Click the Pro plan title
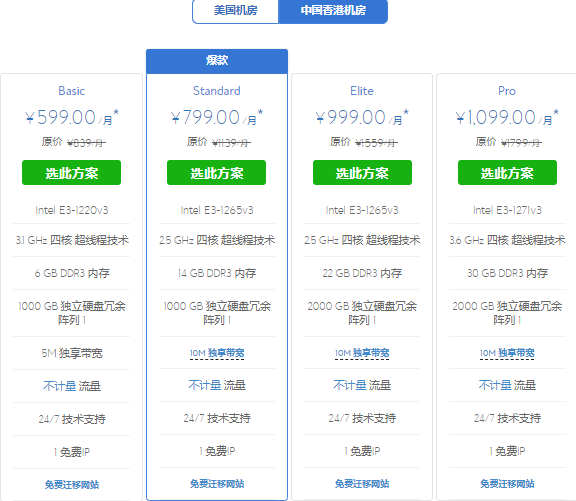 pos(507,91)
